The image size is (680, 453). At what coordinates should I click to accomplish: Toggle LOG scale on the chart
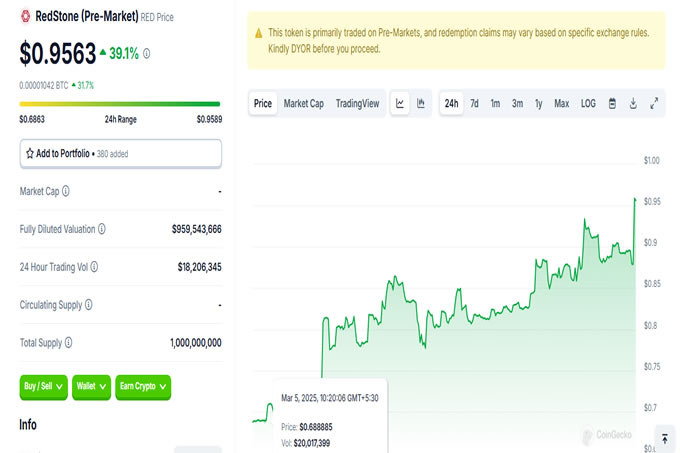point(588,103)
